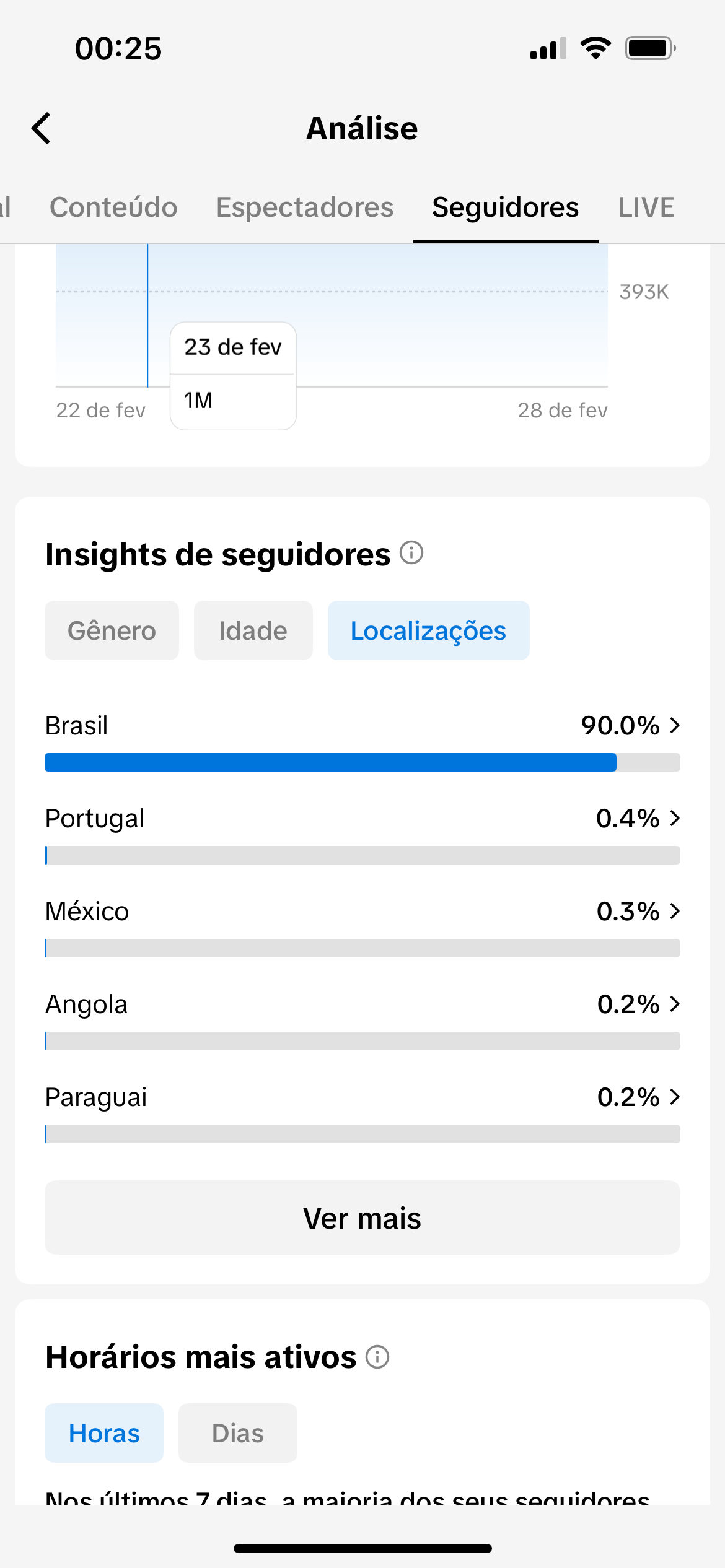Switch to the Conteúdo tab

113,207
